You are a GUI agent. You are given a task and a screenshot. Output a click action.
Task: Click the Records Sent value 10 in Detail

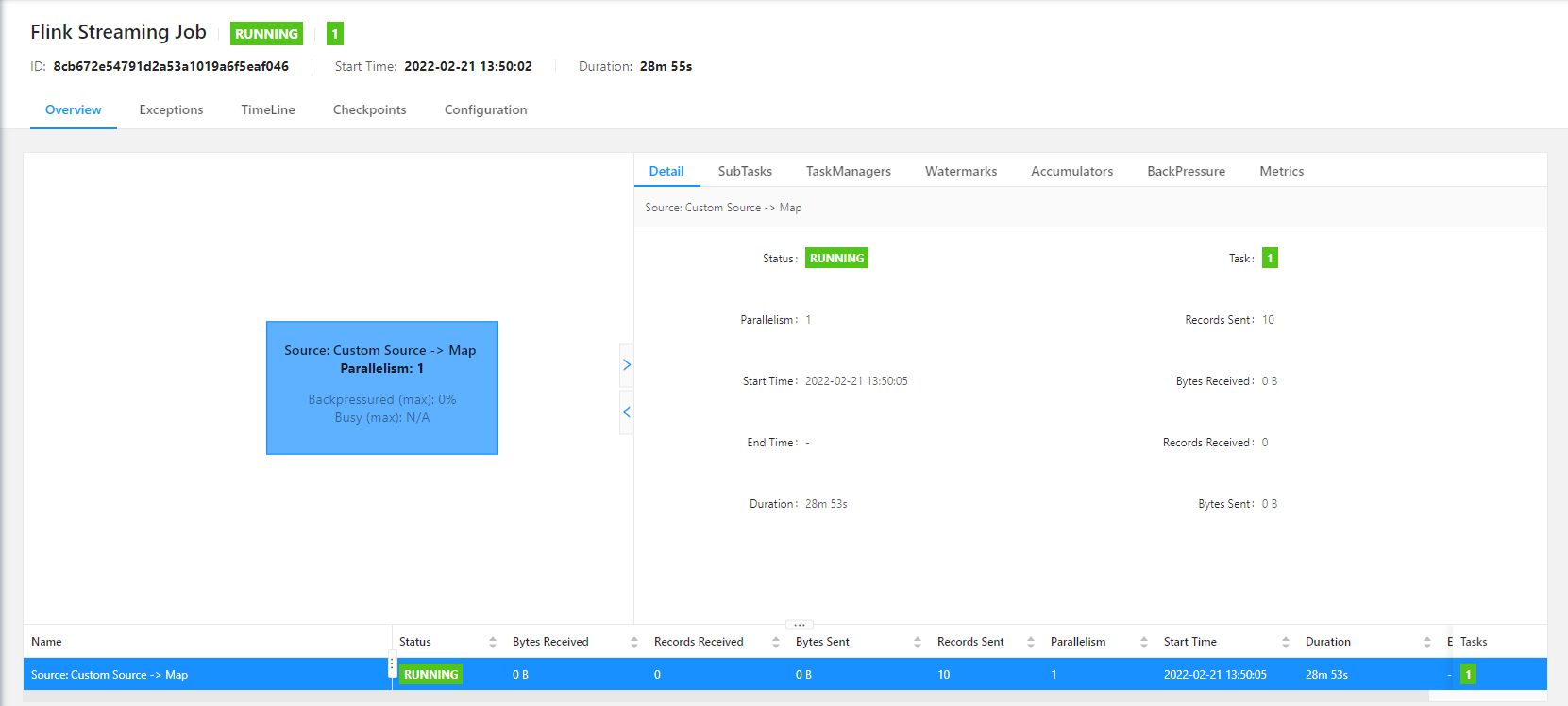coord(1268,320)
